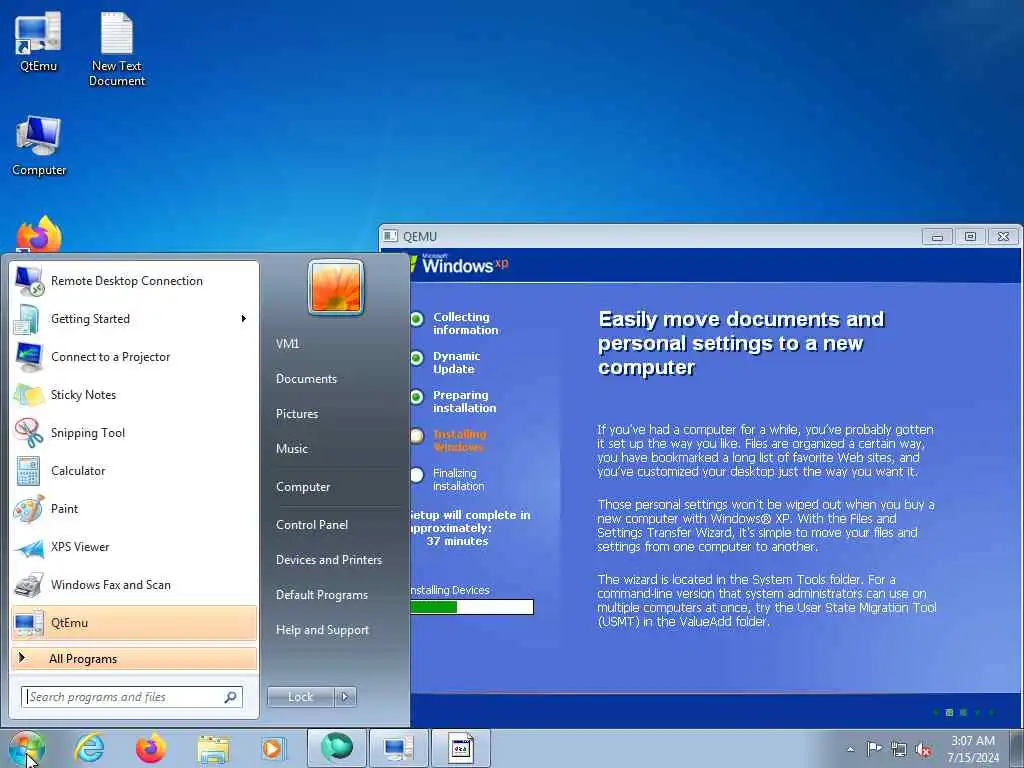Launch Windows Fax and Scan icon

[29, 585]
